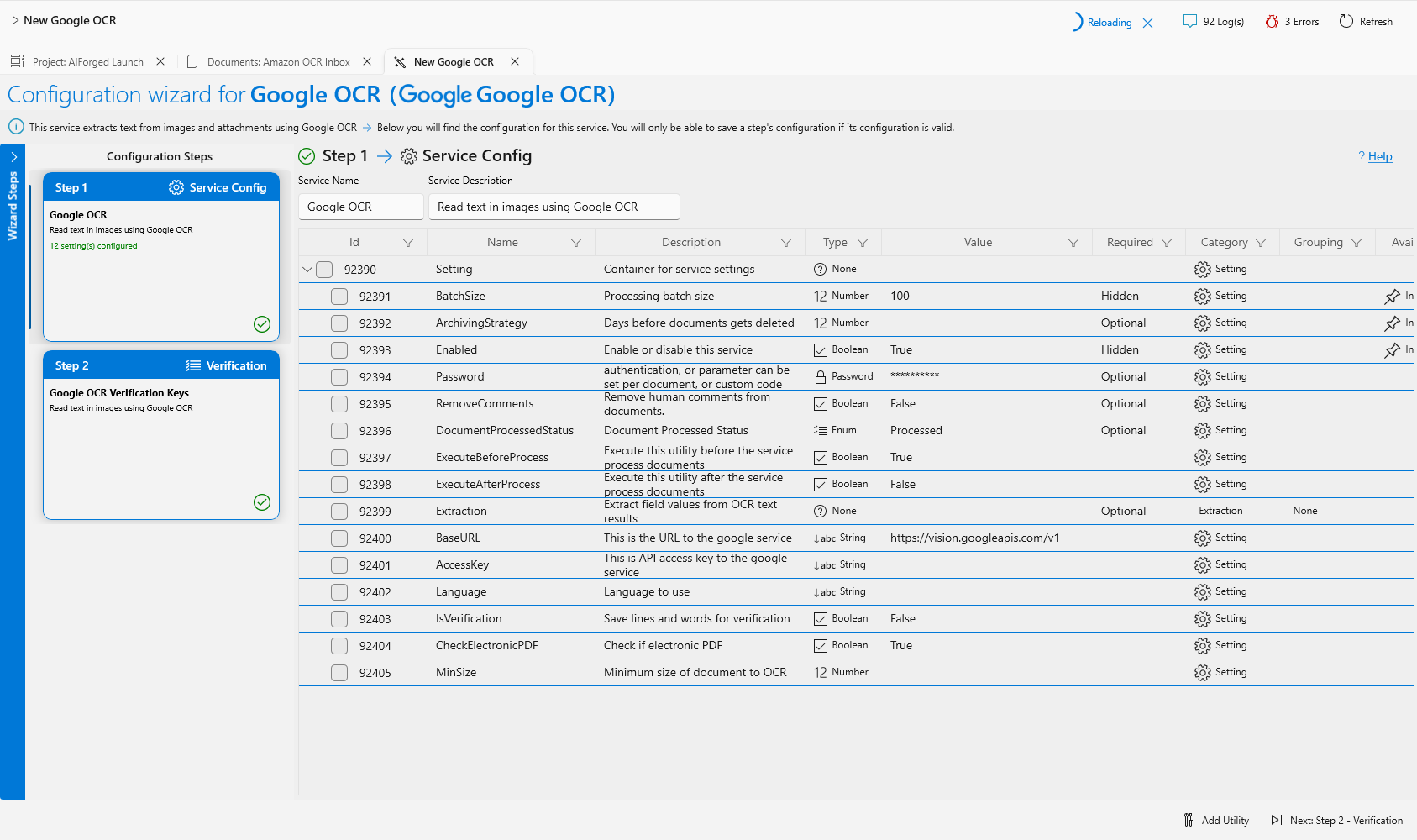Open the 92 Log(s) message icon

point(1189,22)
